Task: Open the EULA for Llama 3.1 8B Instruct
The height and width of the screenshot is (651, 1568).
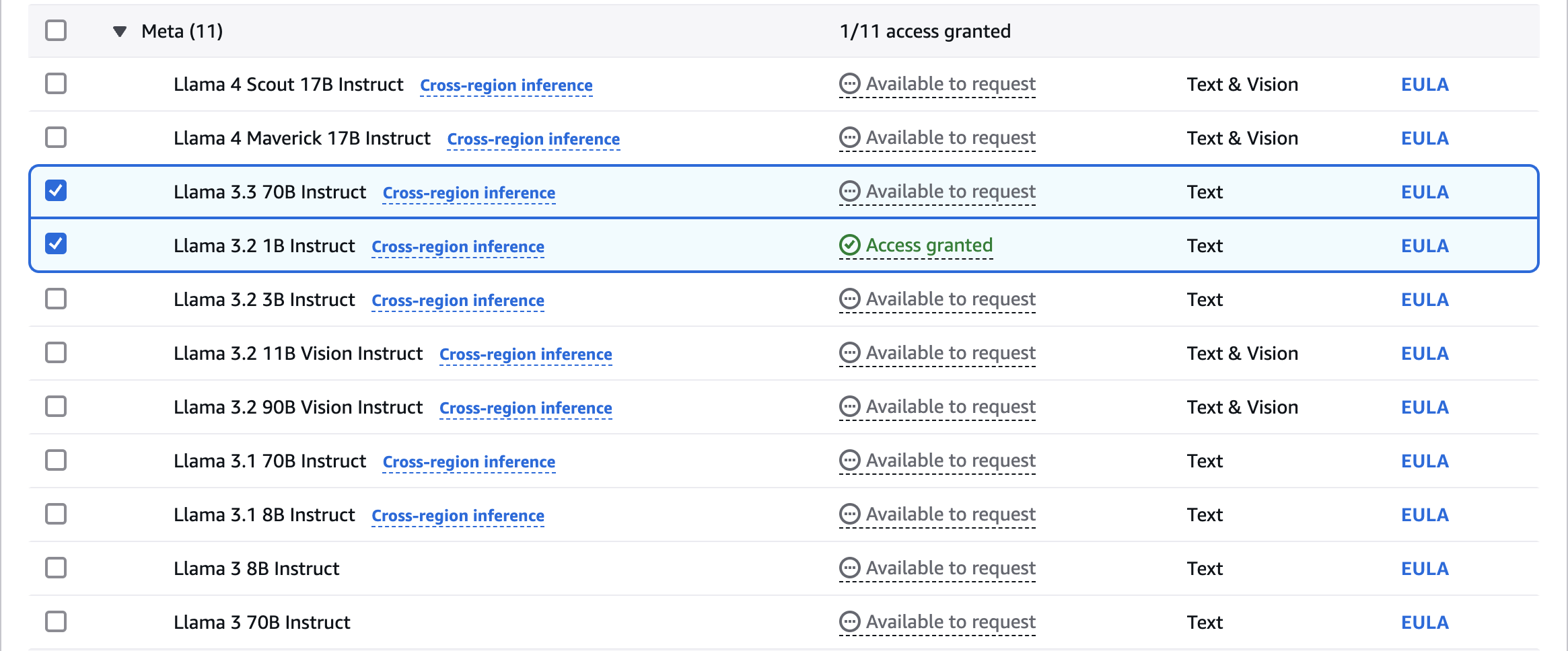Action: [1425, 515]
